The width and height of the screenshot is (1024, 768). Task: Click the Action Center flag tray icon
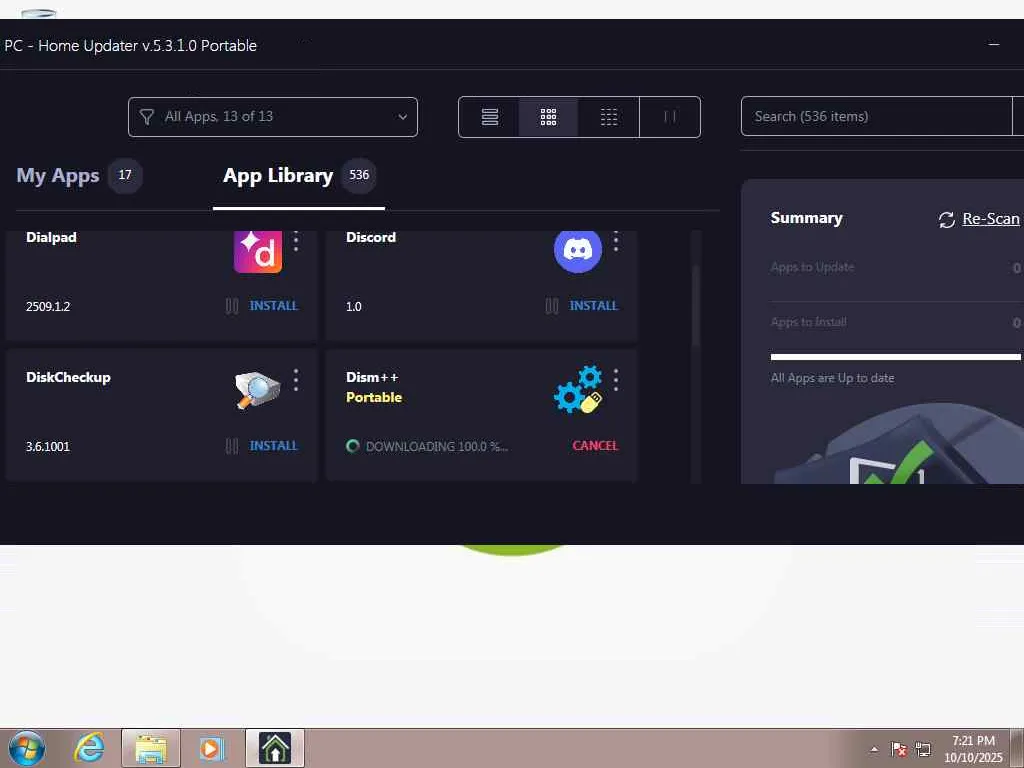(x=899, y=750)
